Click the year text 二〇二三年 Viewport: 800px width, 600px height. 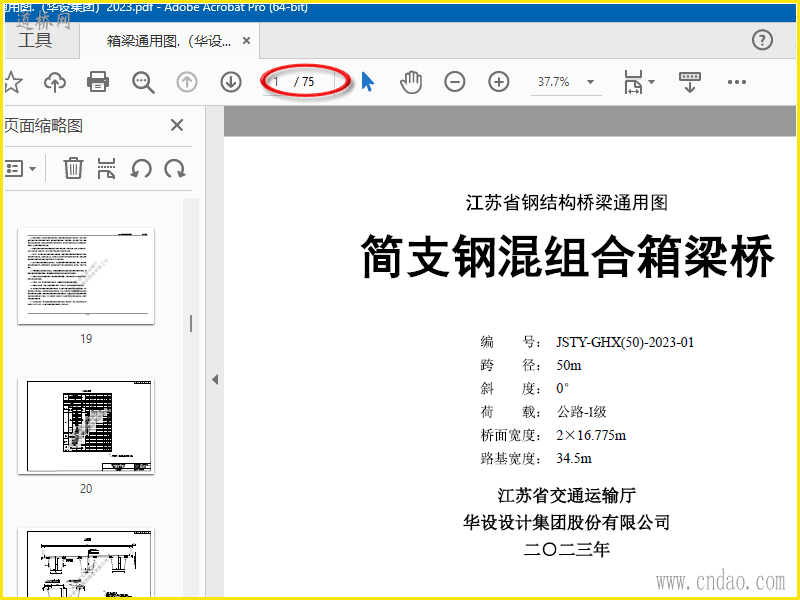coord(567,549)
